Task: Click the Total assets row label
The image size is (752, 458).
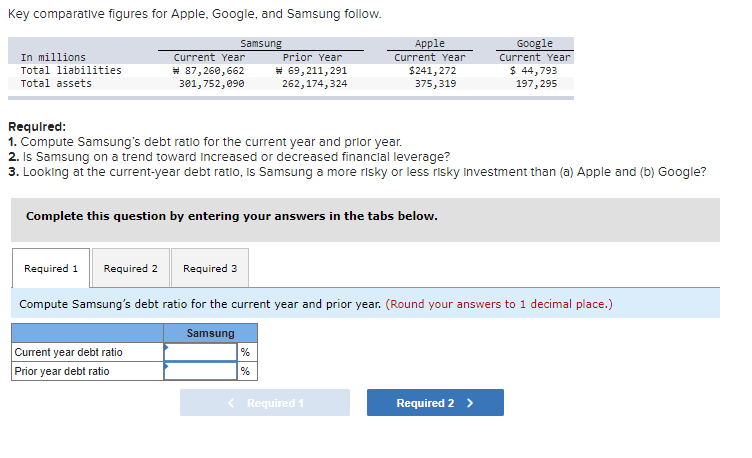Action: pos(56,83)
